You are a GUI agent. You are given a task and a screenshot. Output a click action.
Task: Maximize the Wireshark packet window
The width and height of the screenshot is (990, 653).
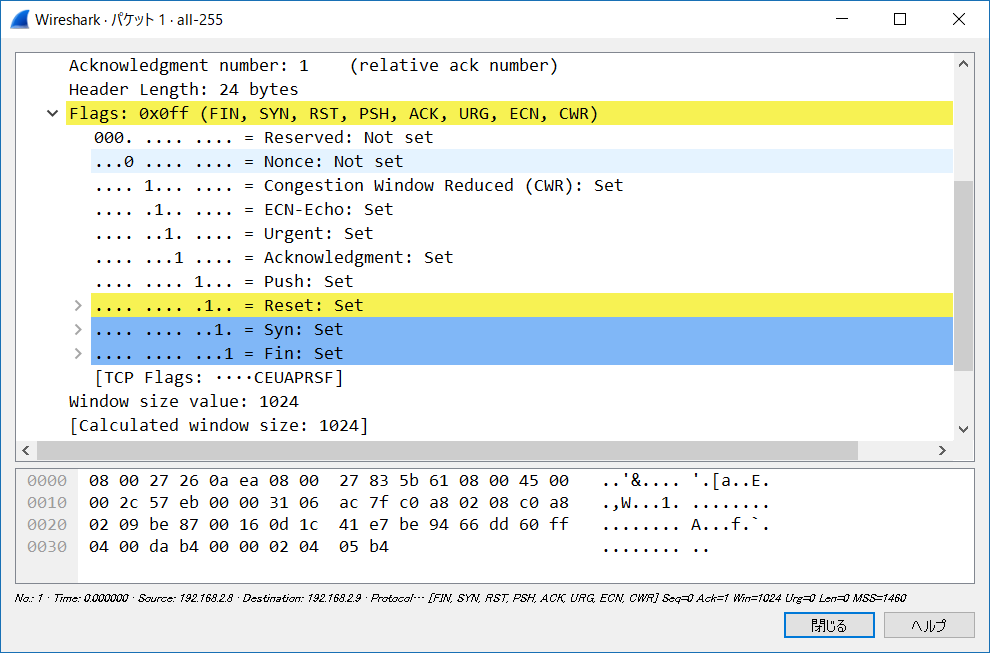[900, 19]
